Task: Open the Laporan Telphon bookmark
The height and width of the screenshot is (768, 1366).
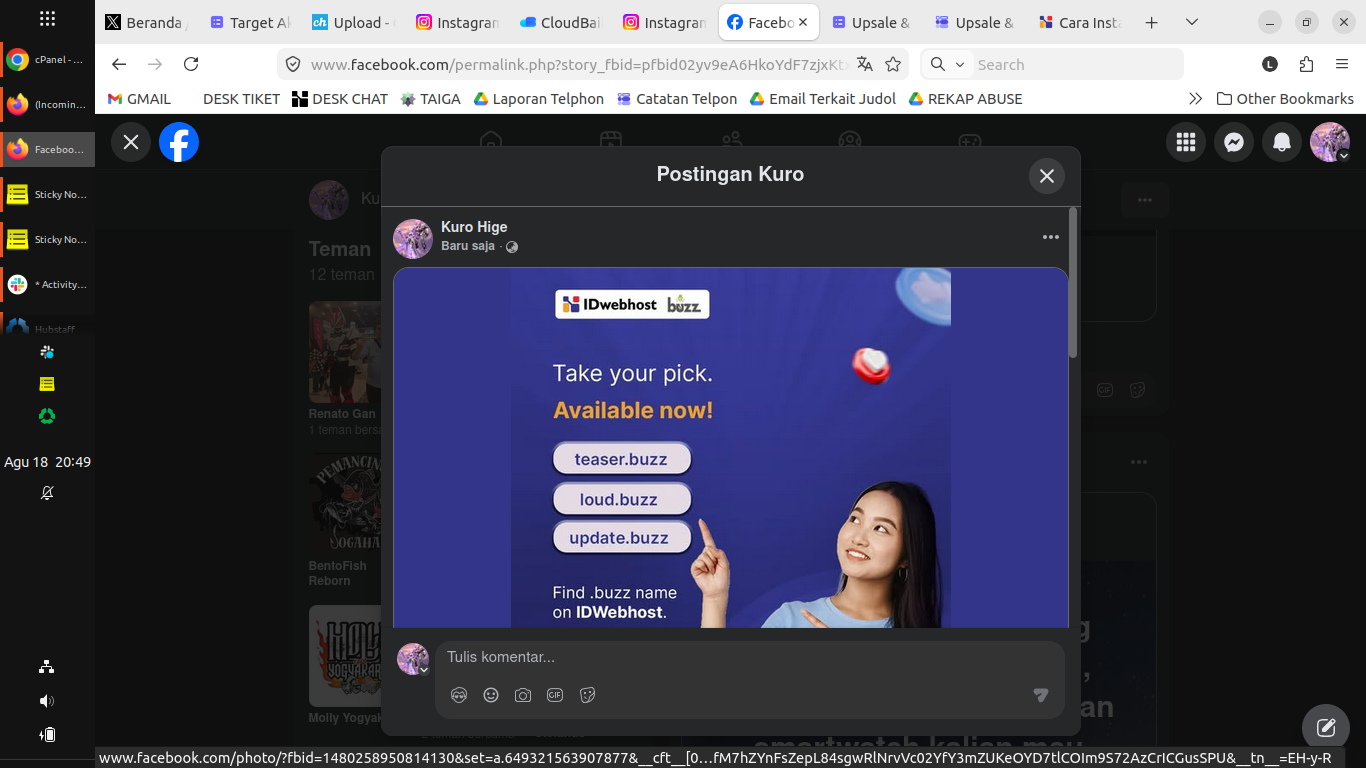Action: click(539, 99)
